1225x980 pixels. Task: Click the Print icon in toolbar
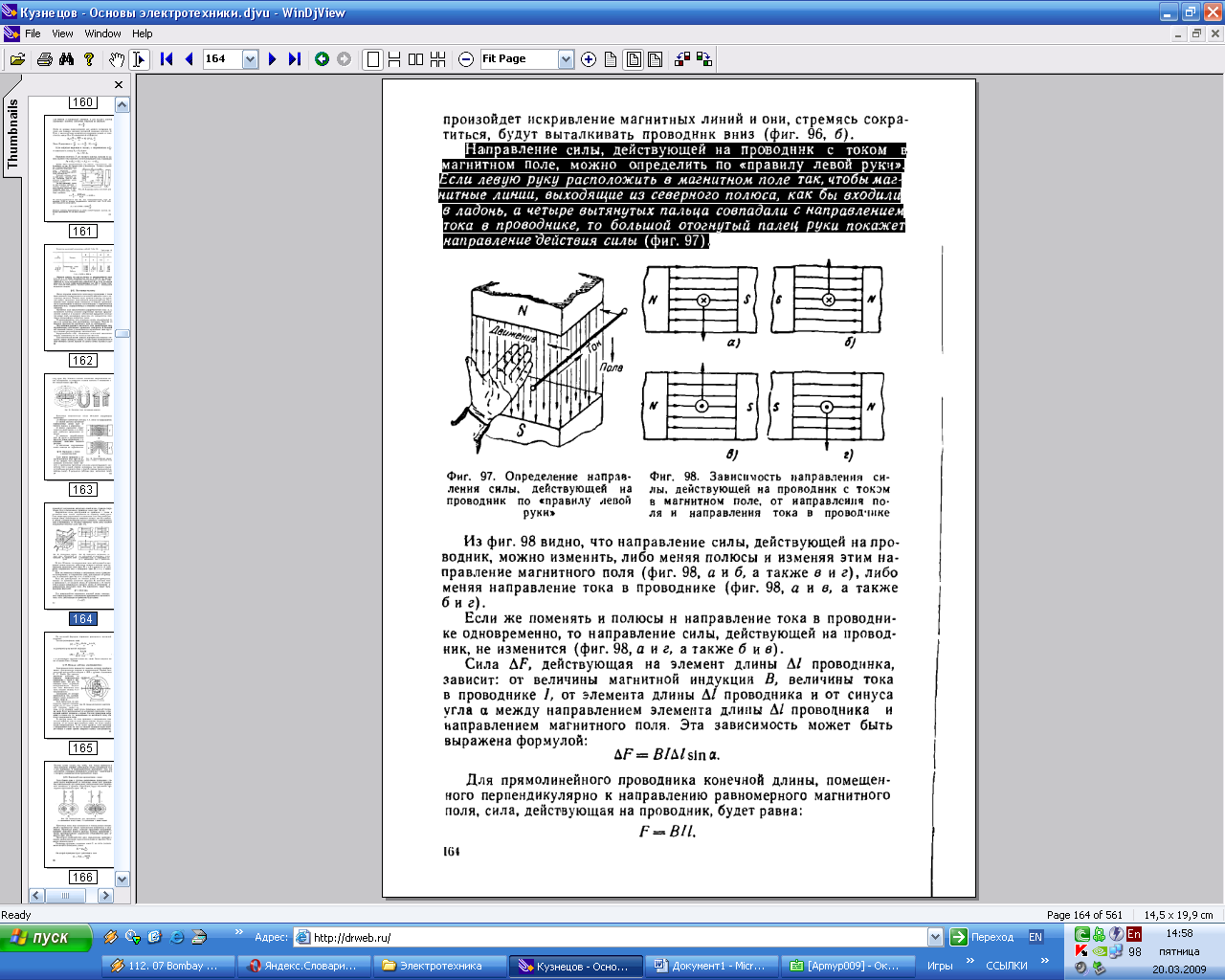pos(44,59)
